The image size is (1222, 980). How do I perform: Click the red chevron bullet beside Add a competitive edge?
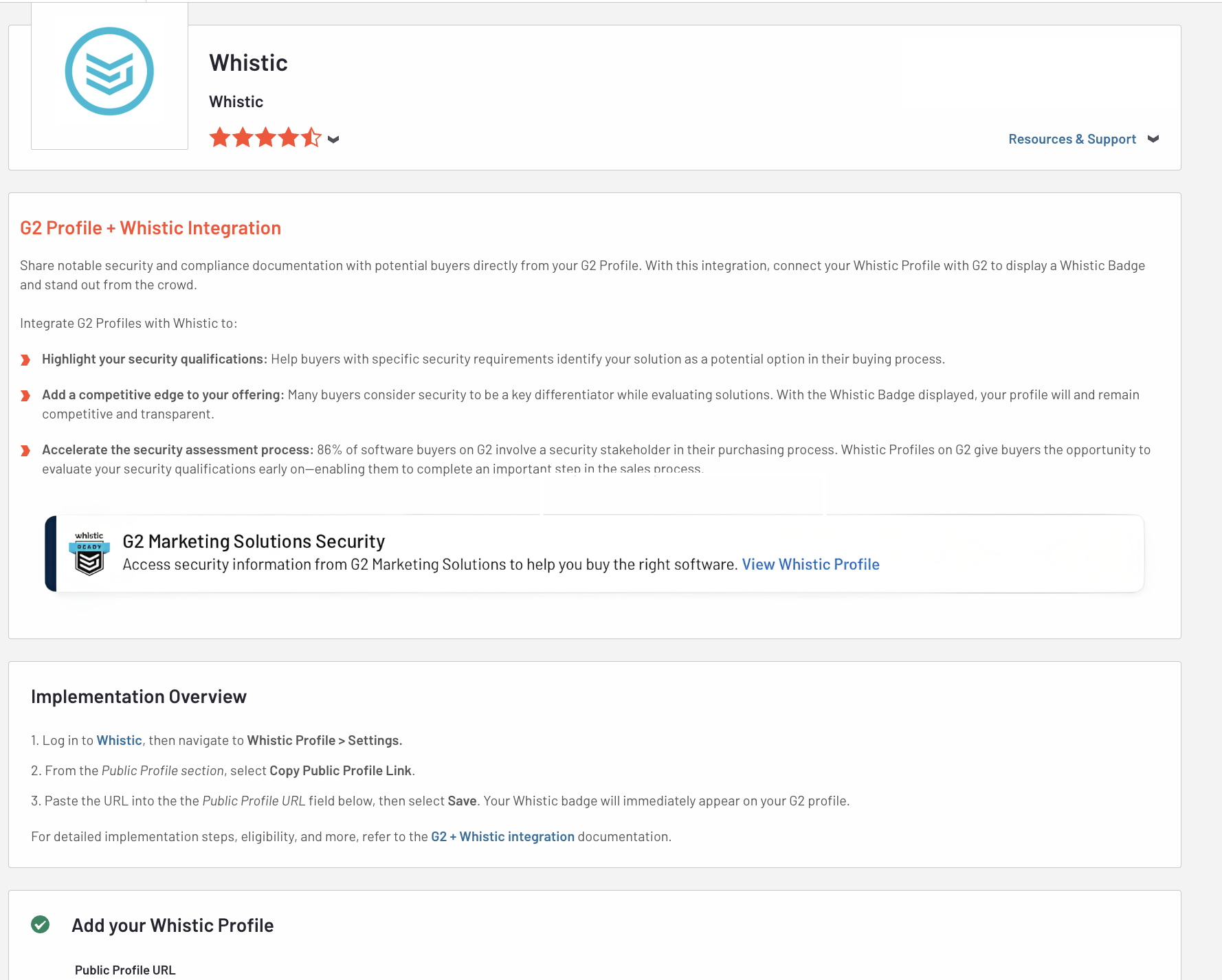pos(25,395)
